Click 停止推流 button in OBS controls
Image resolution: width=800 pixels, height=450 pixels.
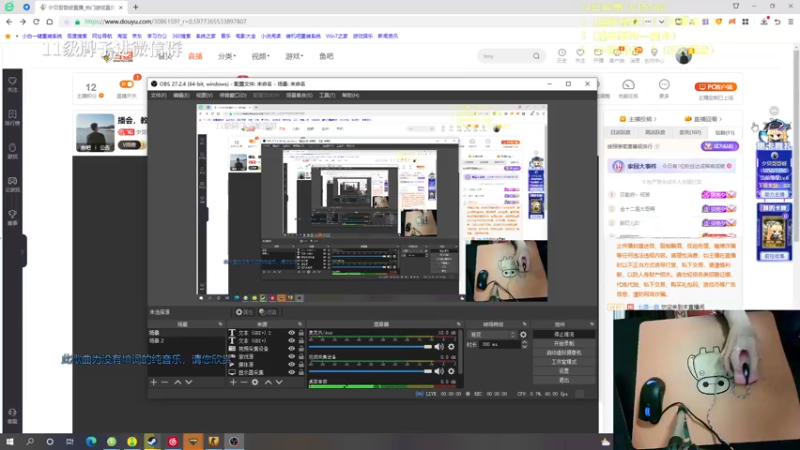point(564,335)
